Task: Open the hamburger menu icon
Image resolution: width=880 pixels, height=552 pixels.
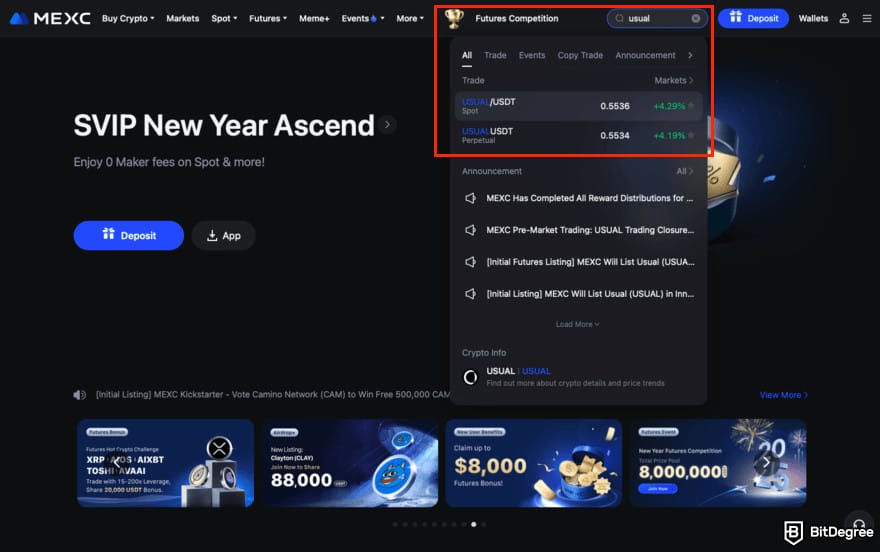Action: click(867, 19)
